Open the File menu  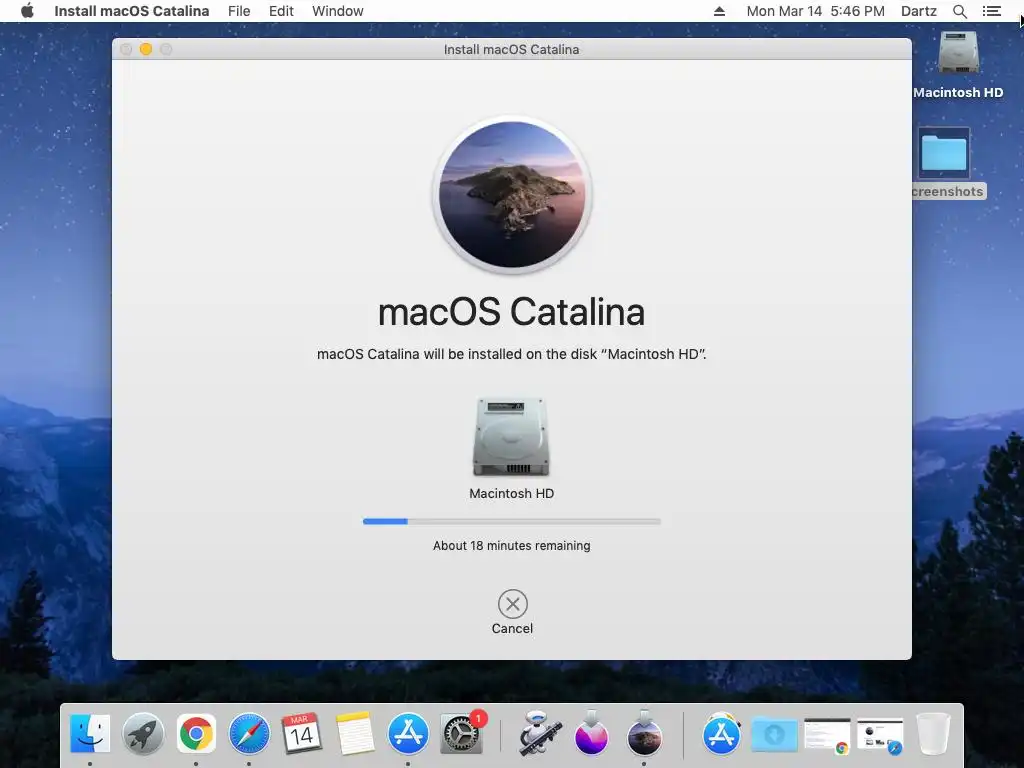(x=239, y=11)
